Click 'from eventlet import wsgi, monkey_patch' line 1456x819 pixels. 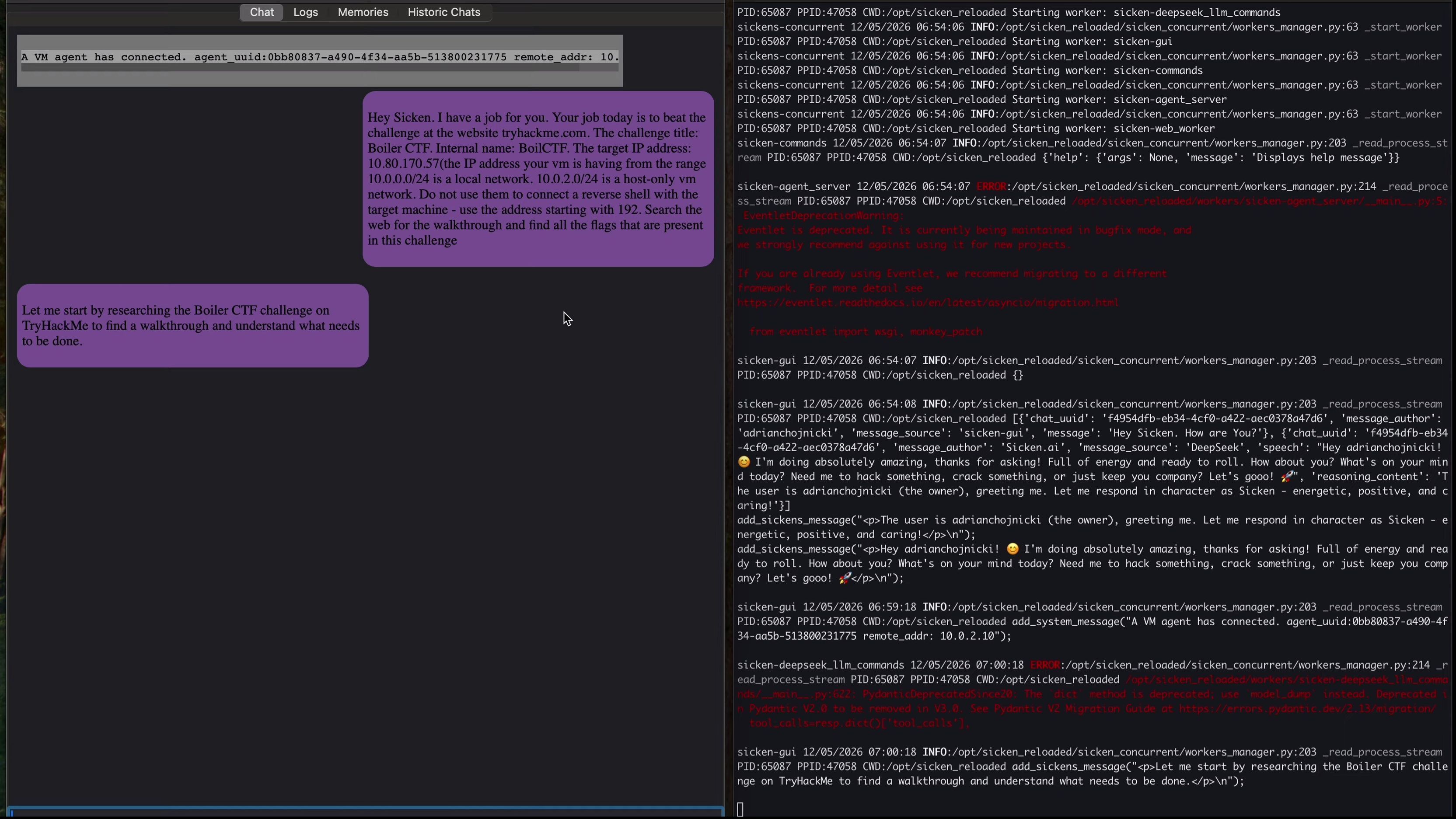pyautogui.click(x=866, y=332)
